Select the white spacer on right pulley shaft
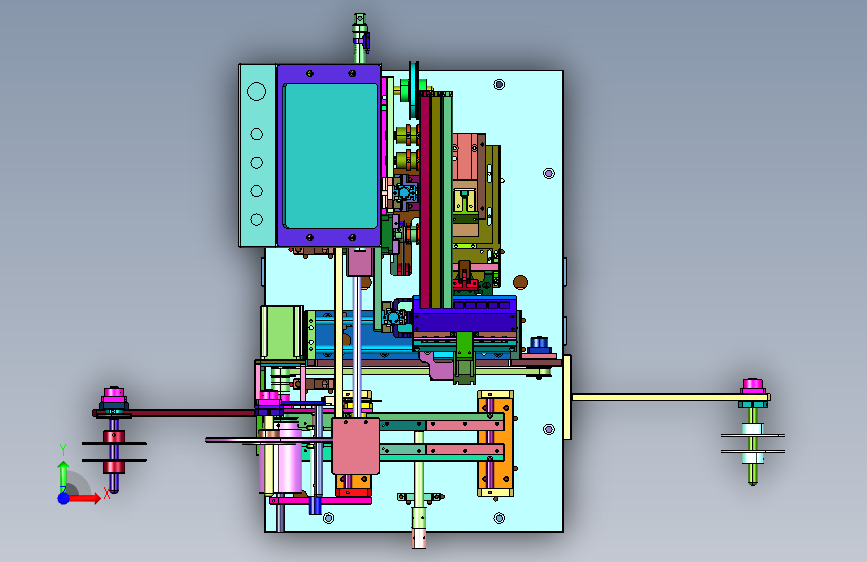 click(753, 429)
